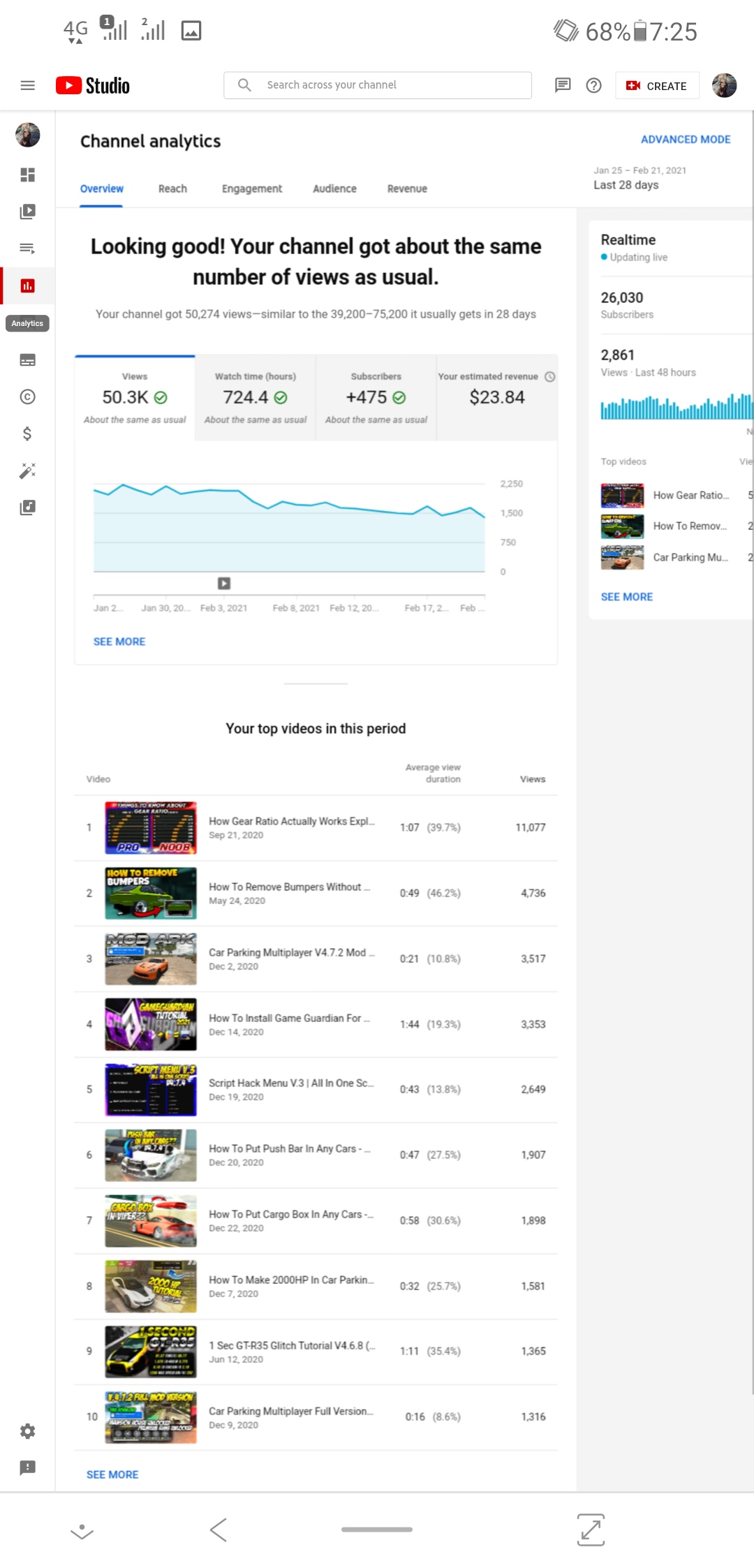The height and width of the screenshot is (1568, 754).
Task: Open How To Remove Bumpers thumbnail
Action: 151,893
